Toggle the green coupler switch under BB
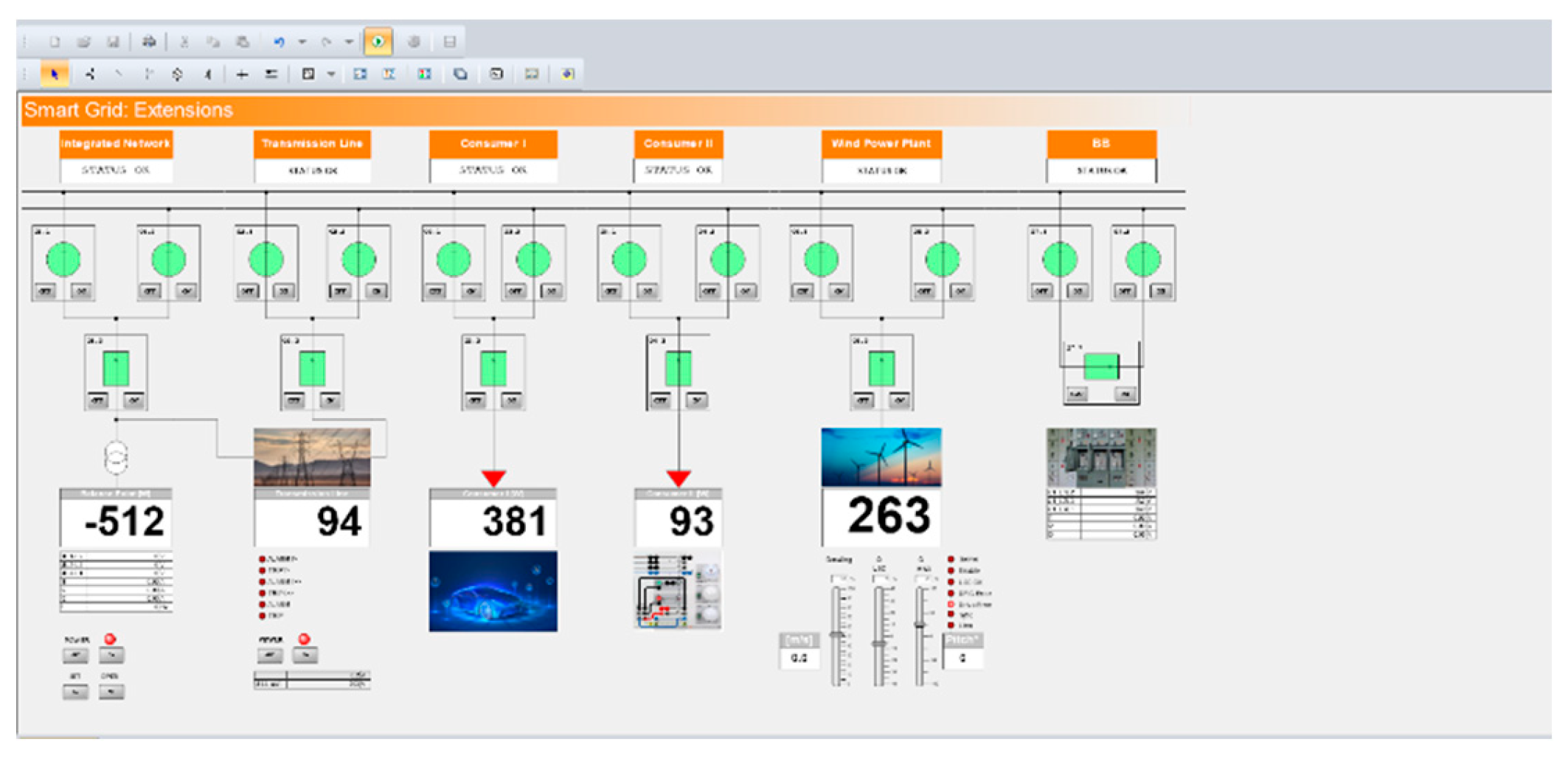 point(1101,366)
